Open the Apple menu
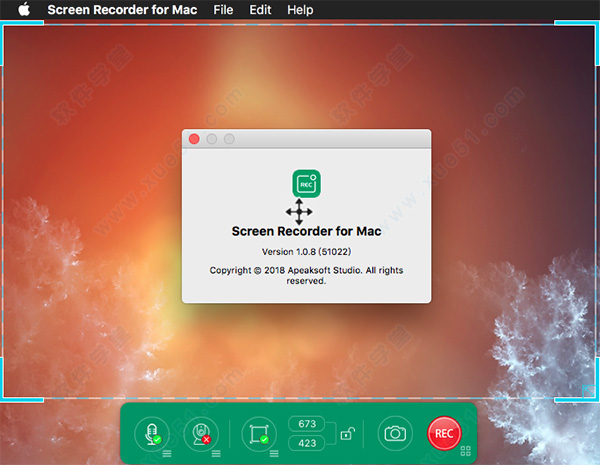 [x=24, y=9]
